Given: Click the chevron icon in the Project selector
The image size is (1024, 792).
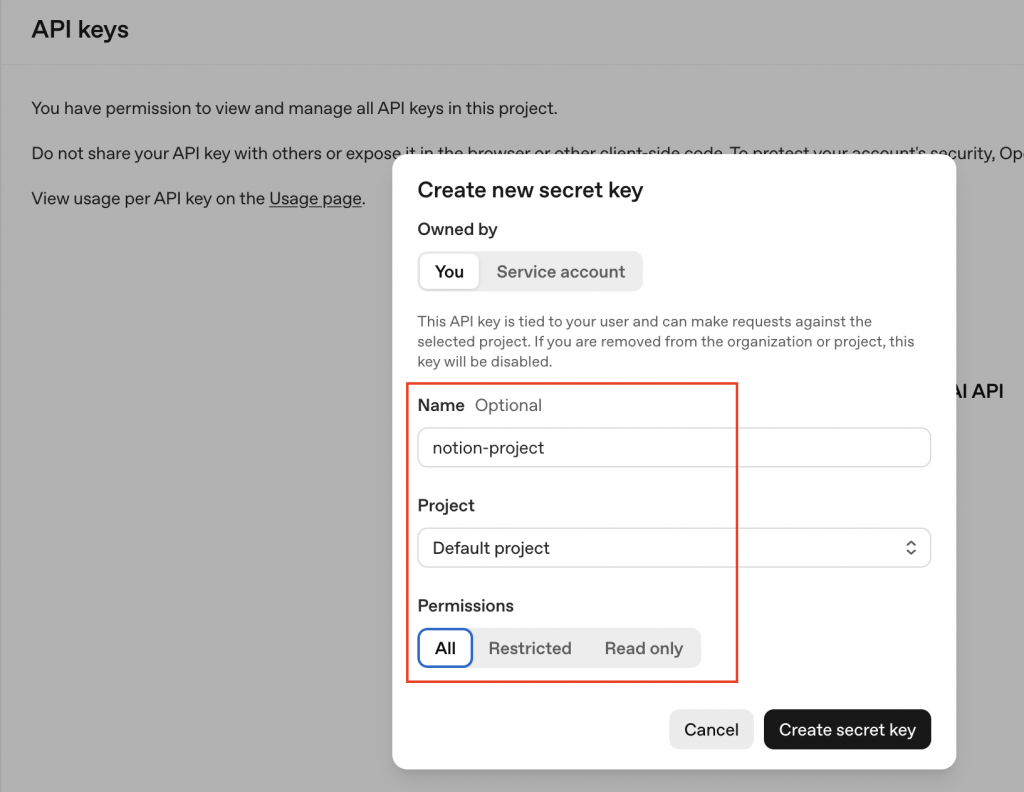Looking at the screenshot, I should click(x=910, y=548).
